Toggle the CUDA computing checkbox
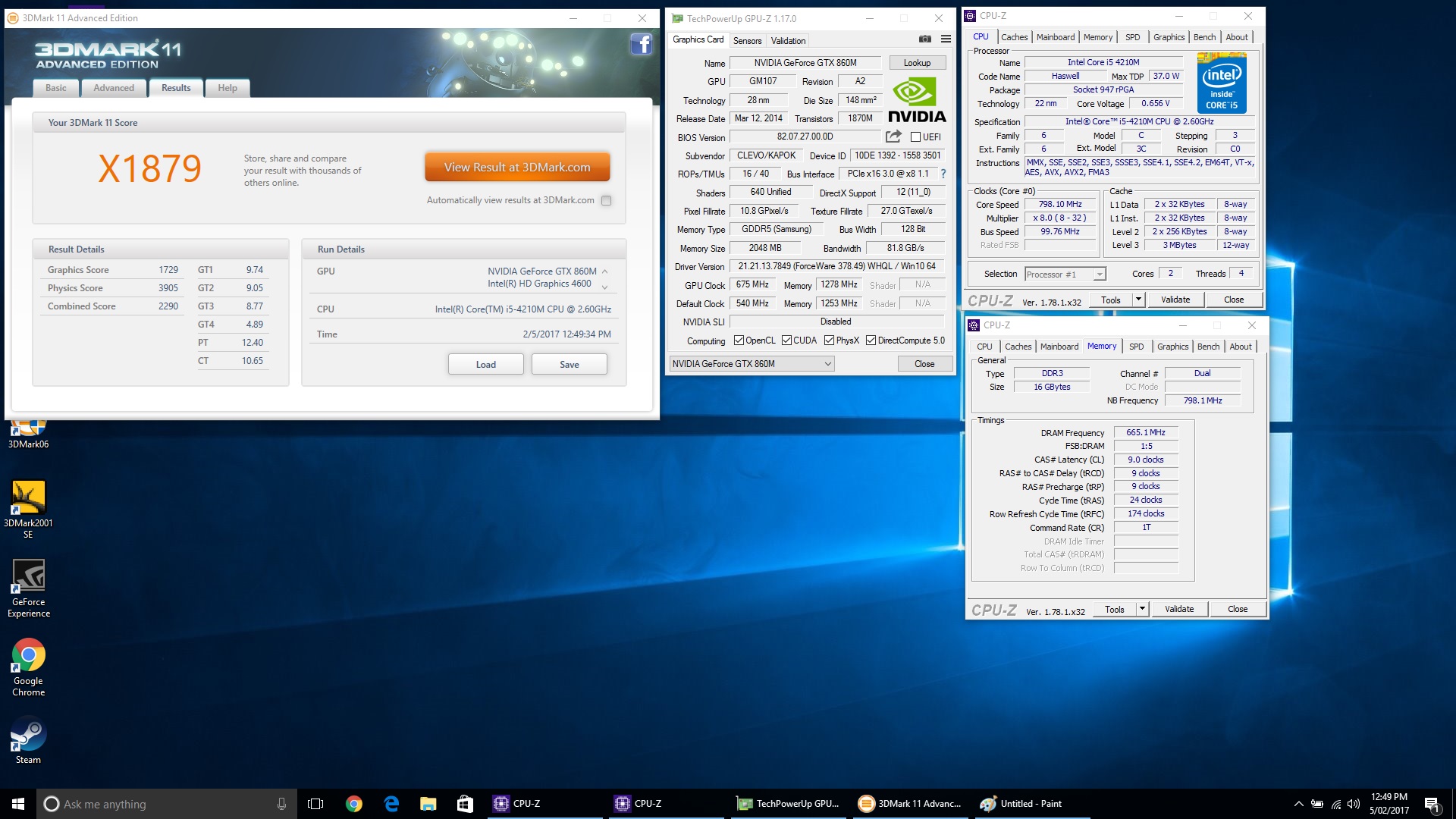 [786, 340]
